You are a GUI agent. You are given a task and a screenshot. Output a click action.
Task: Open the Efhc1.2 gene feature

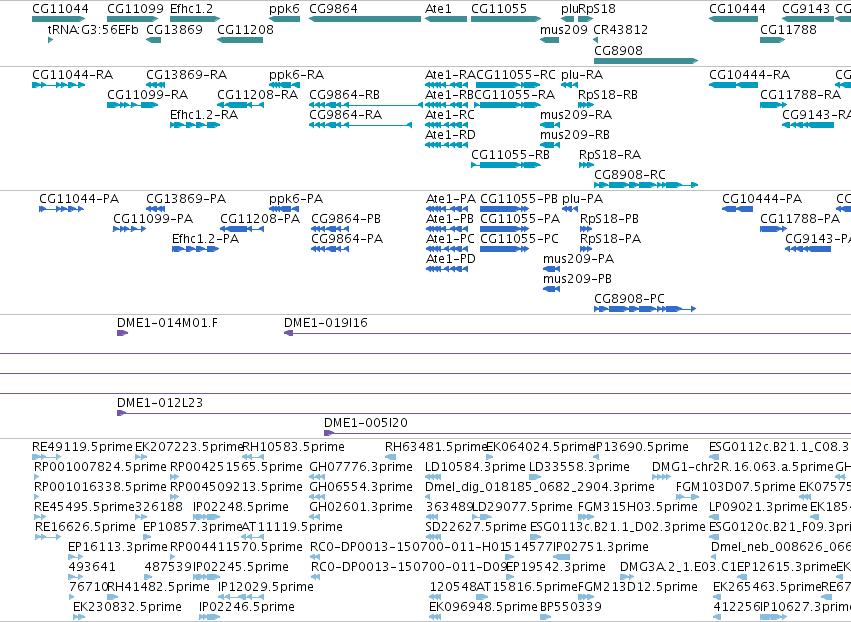point(195,19)
